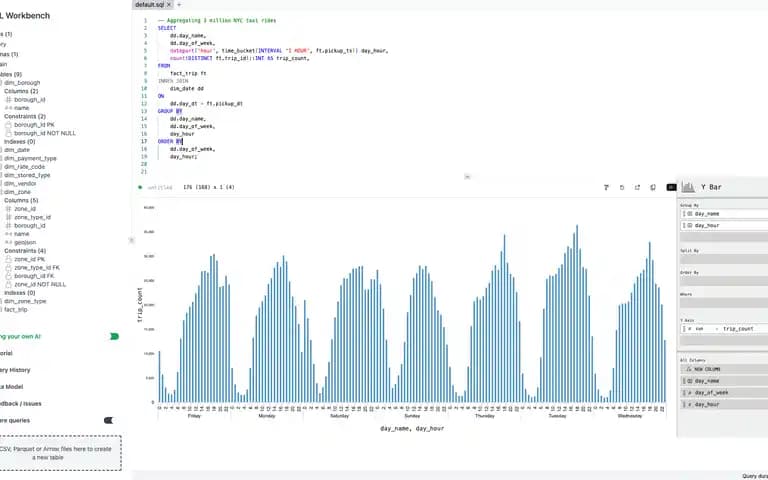Click the file drop zone to create table
This screenshot has width=768, height=480.
(x=60, y=453)
